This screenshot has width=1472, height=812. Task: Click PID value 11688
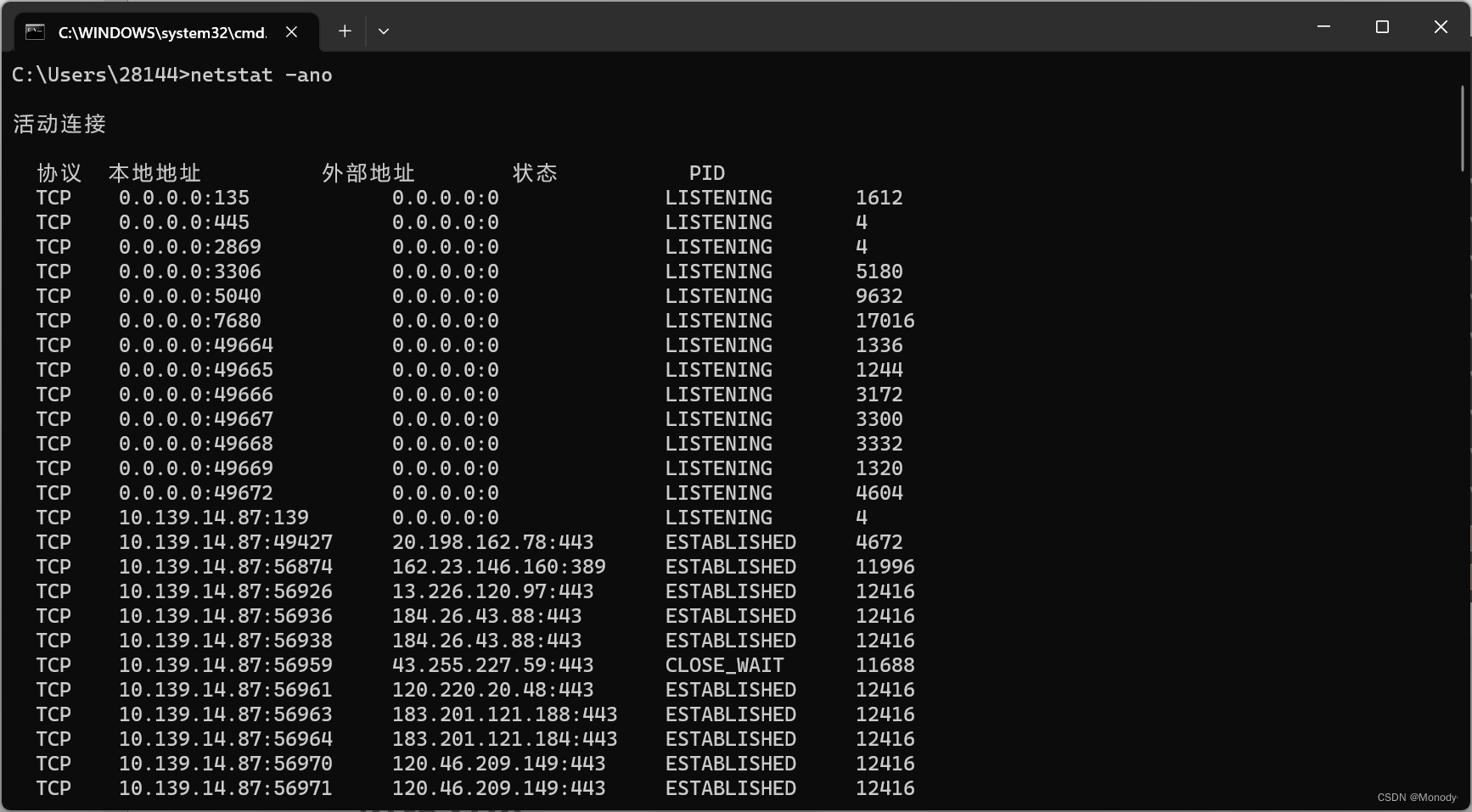tap(885, 665)
